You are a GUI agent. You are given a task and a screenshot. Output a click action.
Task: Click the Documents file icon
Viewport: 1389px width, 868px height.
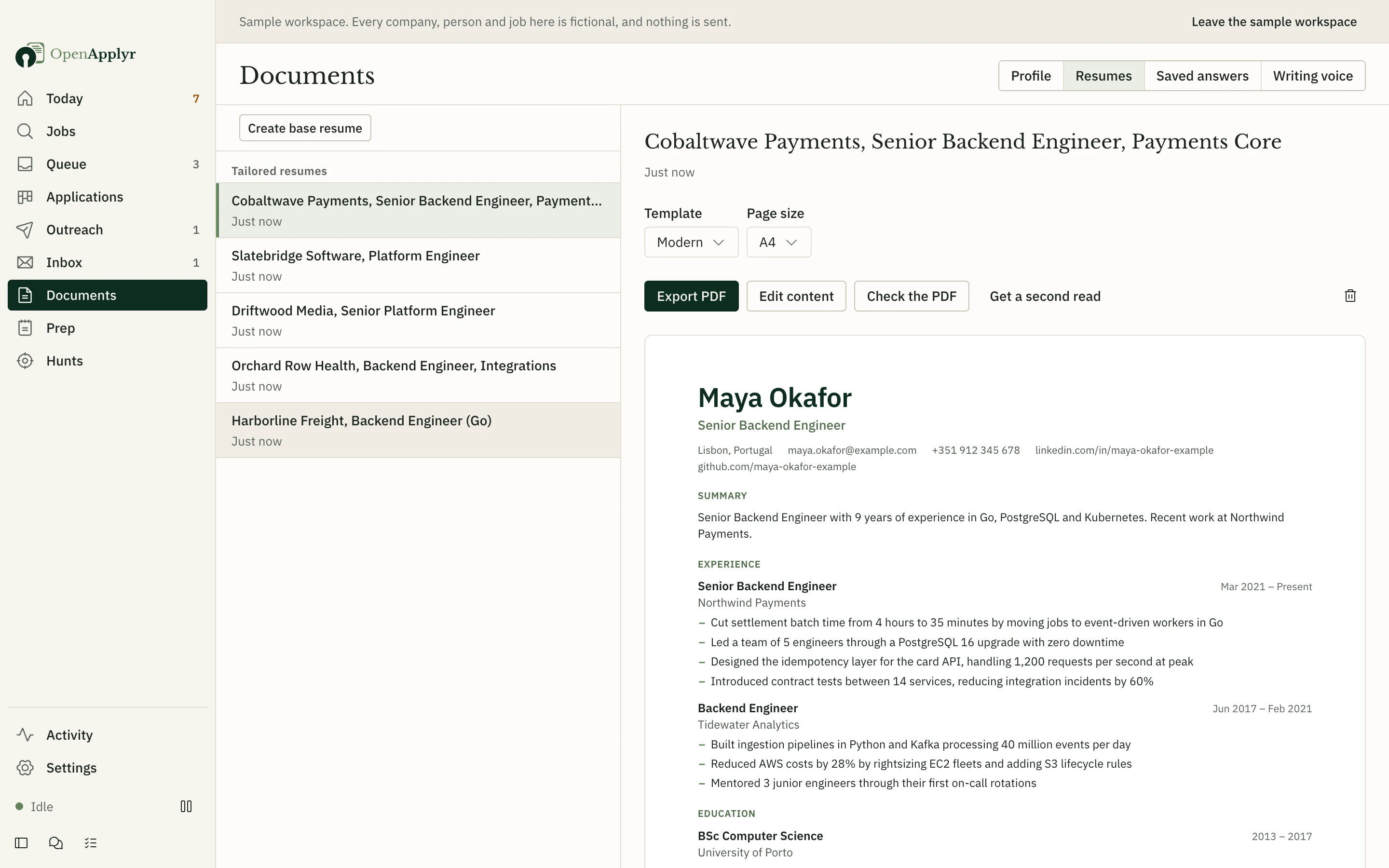[x=25, y=295]
